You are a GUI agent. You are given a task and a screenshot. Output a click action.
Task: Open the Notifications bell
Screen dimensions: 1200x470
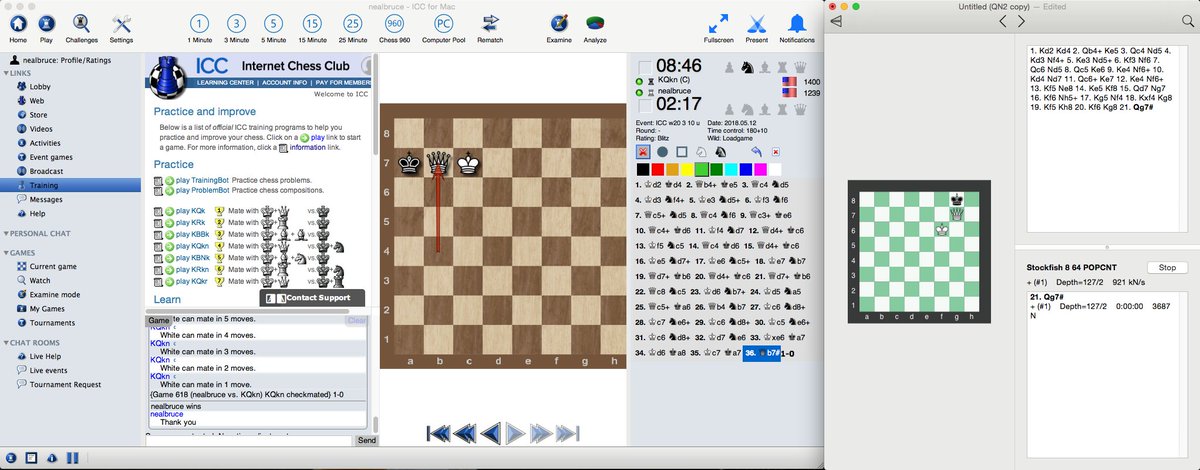point(796,23)
